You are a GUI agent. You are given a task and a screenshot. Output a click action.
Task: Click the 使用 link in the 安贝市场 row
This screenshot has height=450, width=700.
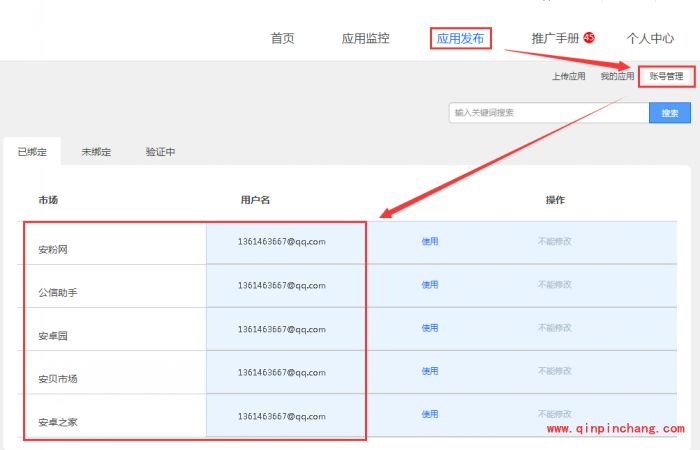(430, 371)
